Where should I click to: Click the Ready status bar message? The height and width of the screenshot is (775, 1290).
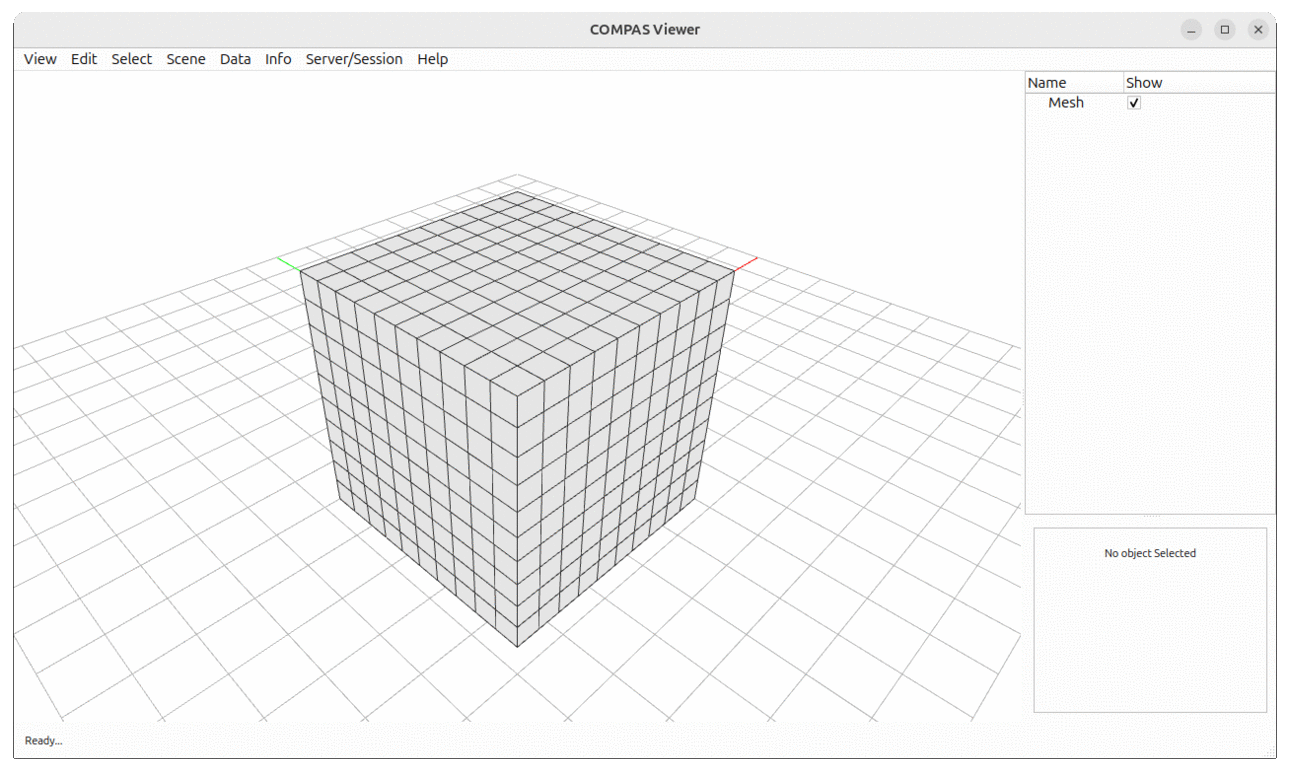coord(42,741)
